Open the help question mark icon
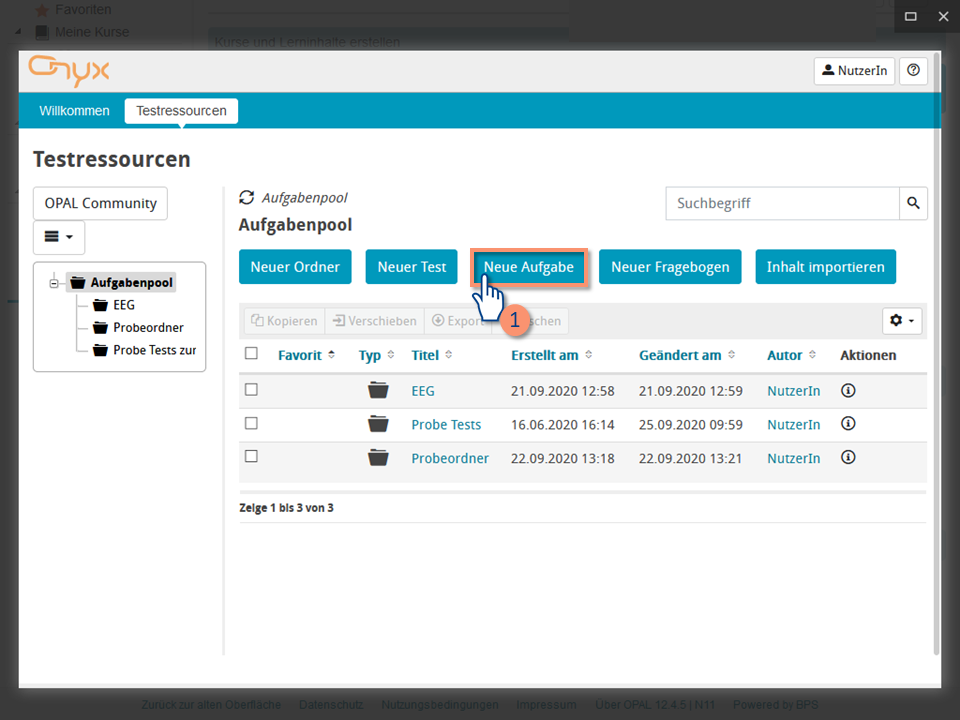The image size is (960, 720). click(913, 70)
